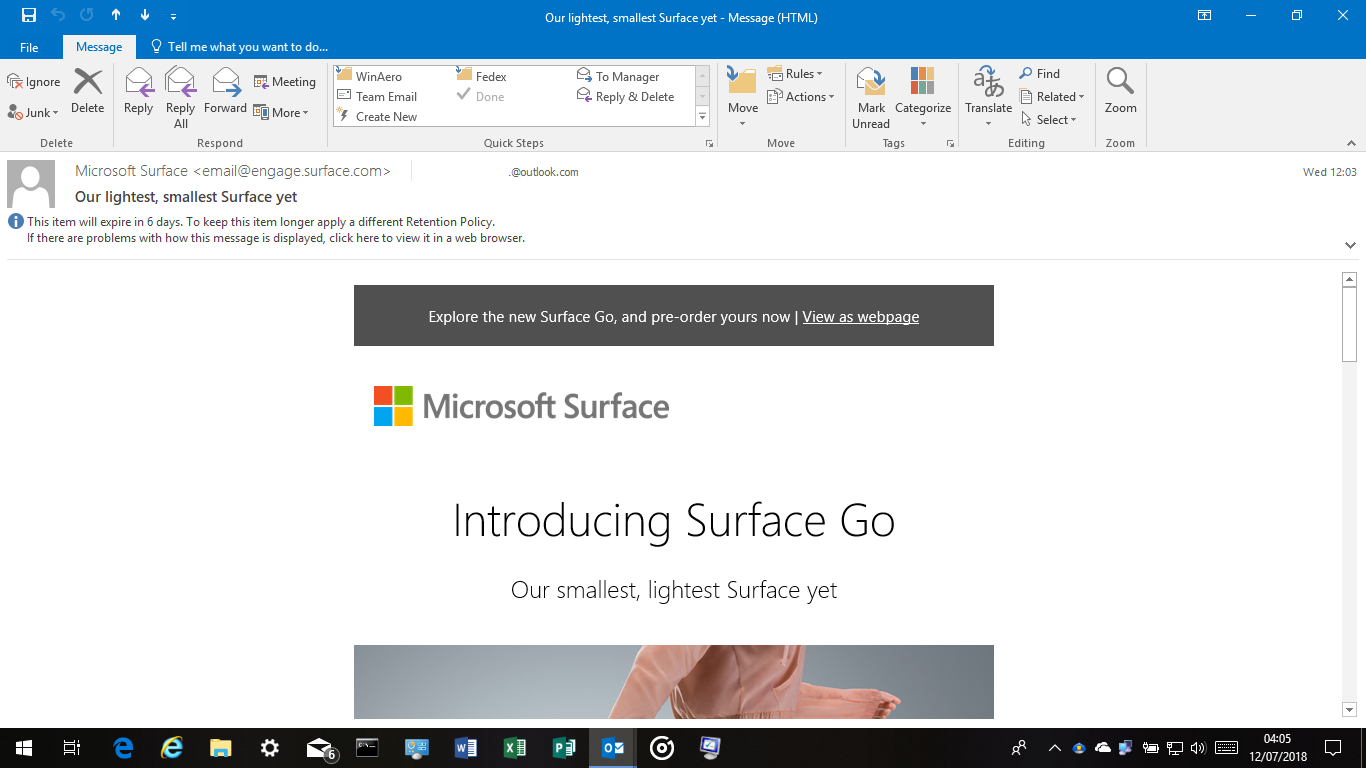Screen dimensions: 1366x768
Task: Click the Redo arrow in title bar
Action: (87, 15)
